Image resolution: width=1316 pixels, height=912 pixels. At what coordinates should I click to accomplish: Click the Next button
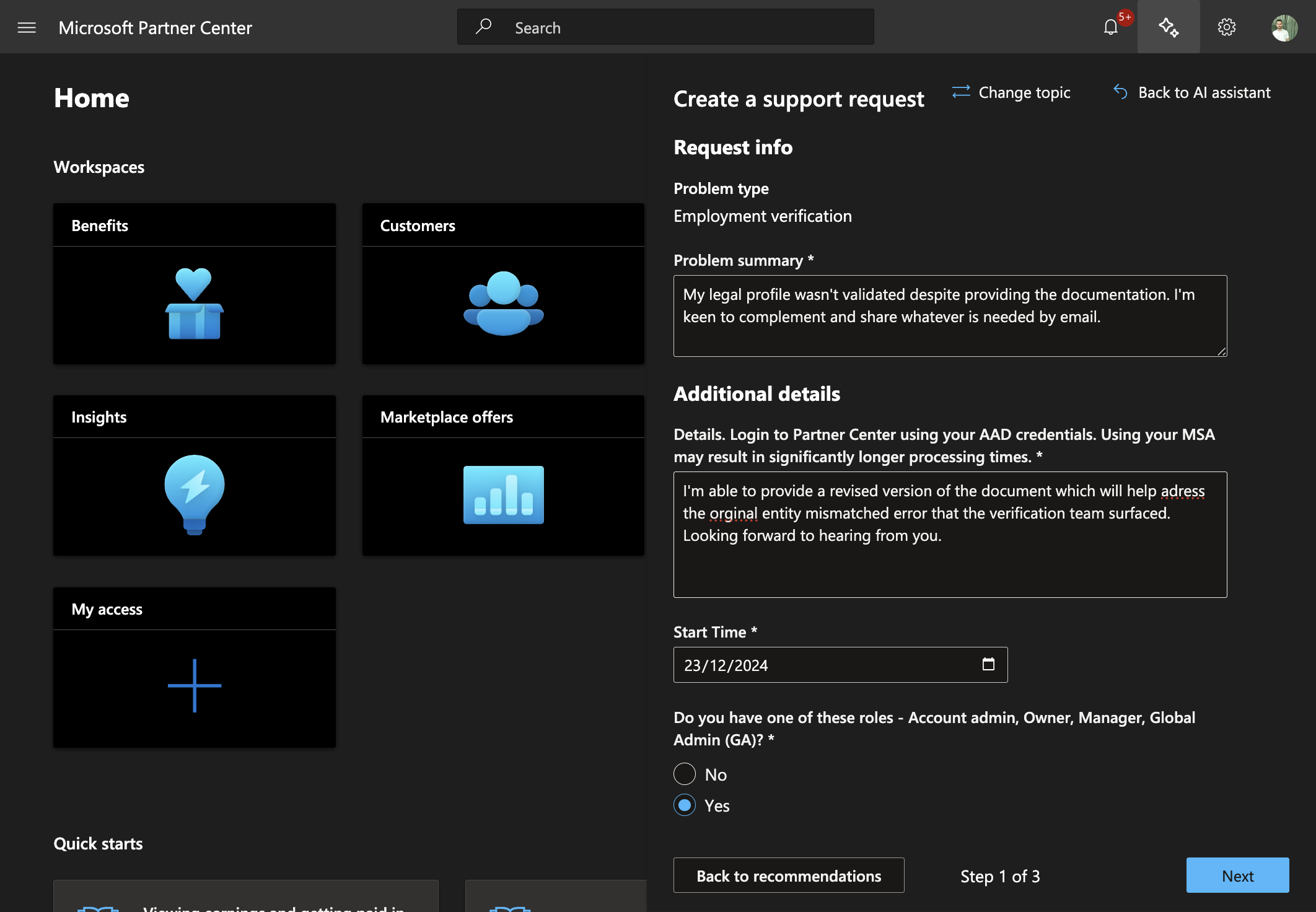(1237, 875)
